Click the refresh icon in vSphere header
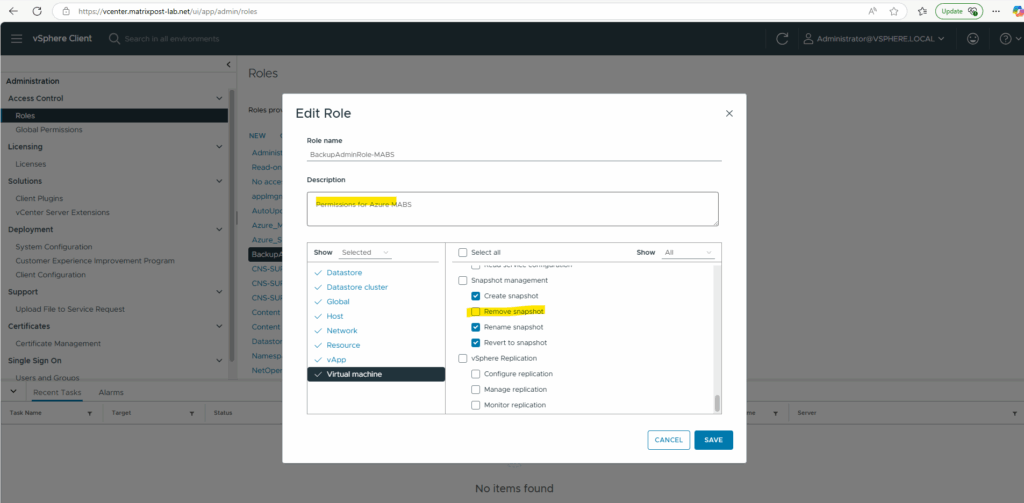Image resolution: width=1024 pixels, height=503 pixels. pos(782,39)
